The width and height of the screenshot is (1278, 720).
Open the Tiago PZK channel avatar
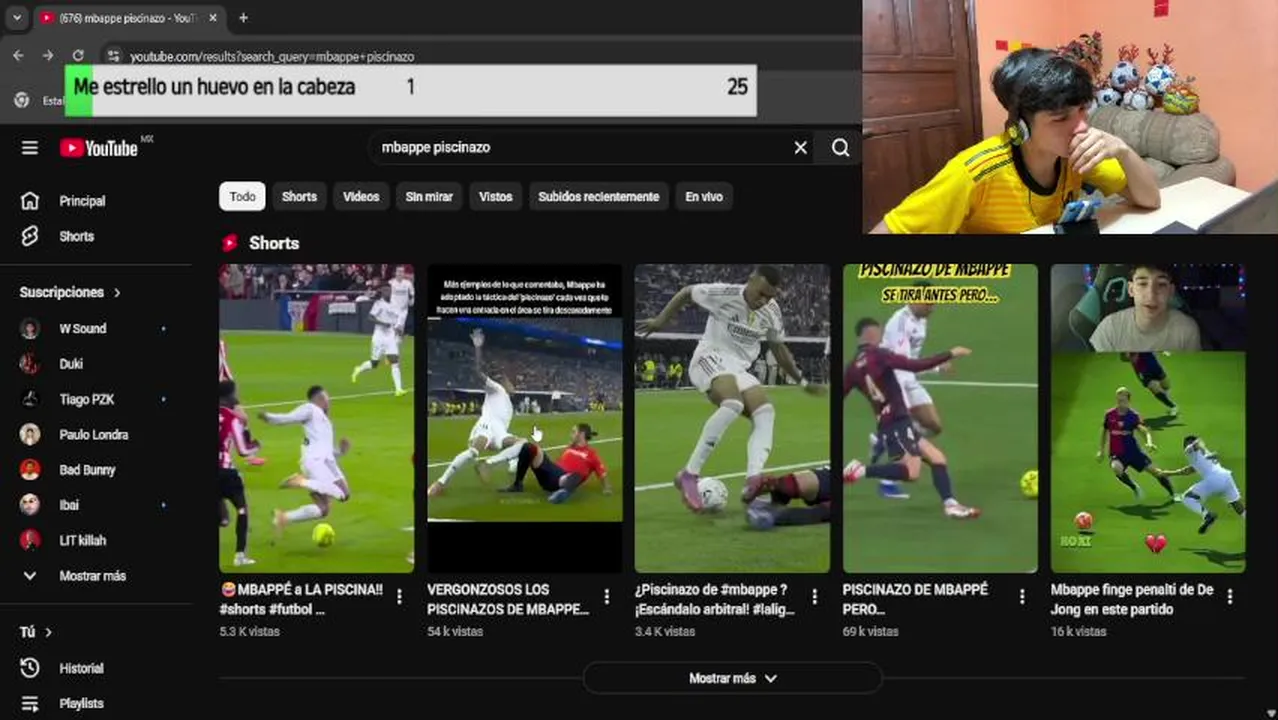(30, 399)
